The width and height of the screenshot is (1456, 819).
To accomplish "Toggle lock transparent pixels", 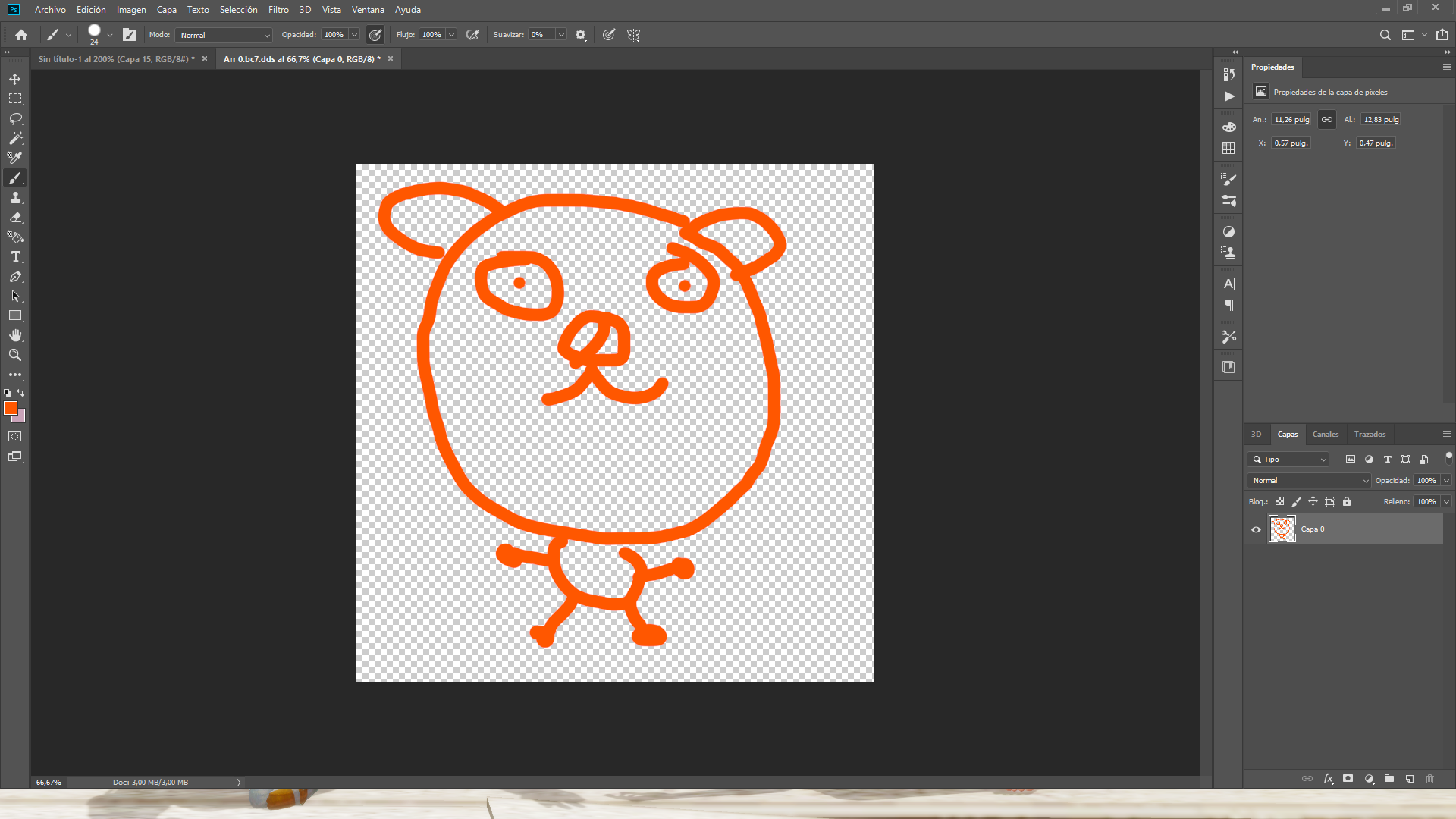I will click(1279, 501).
